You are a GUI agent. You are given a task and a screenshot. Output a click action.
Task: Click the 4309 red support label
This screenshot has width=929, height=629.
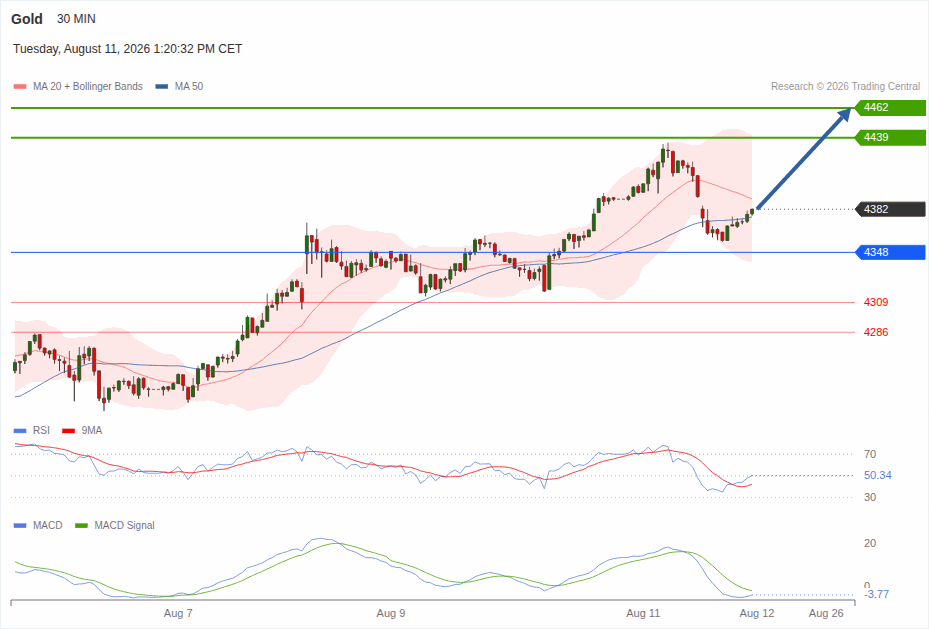coord(876,302)
